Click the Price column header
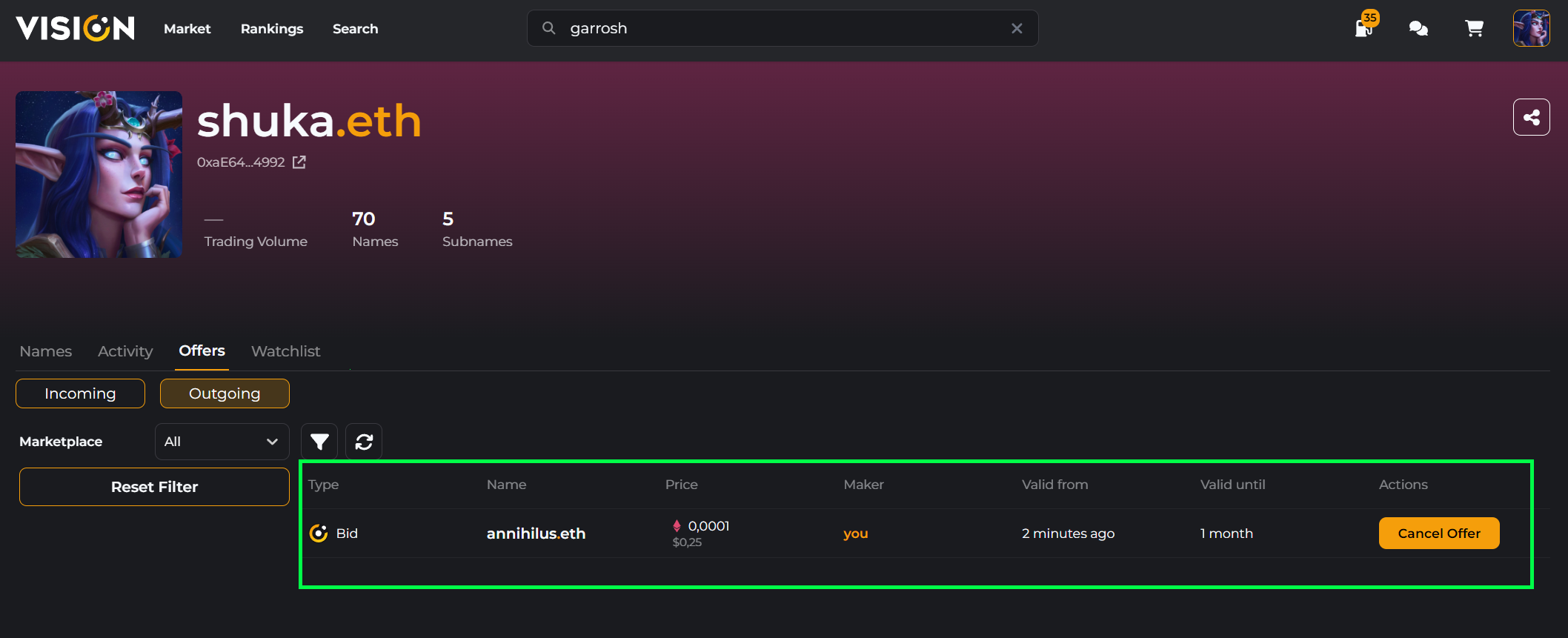1568x638 pixels. coord(682,485)
